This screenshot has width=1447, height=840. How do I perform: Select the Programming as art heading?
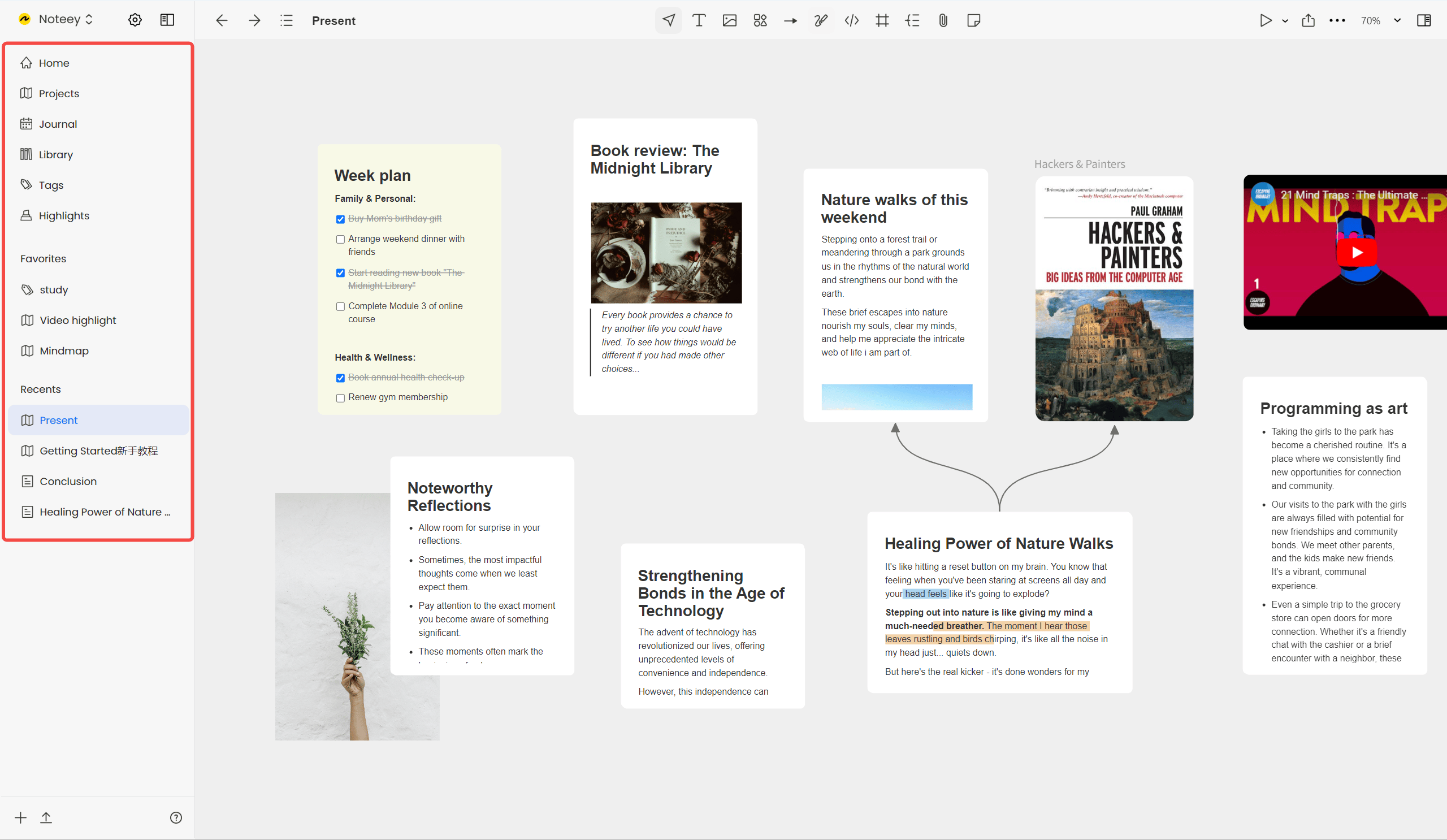coord(1333,408)
